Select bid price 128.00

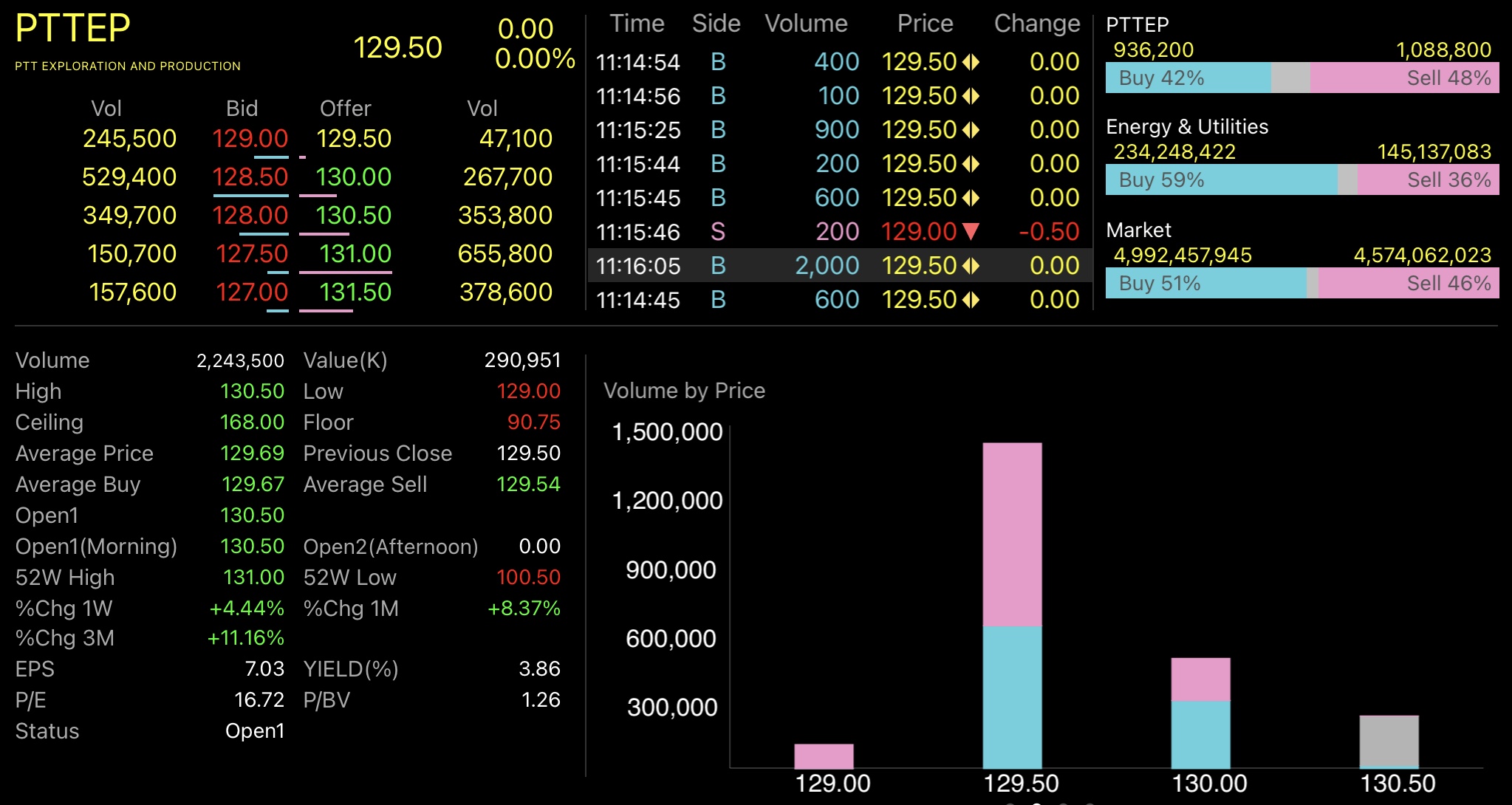[x=250, y=216]
